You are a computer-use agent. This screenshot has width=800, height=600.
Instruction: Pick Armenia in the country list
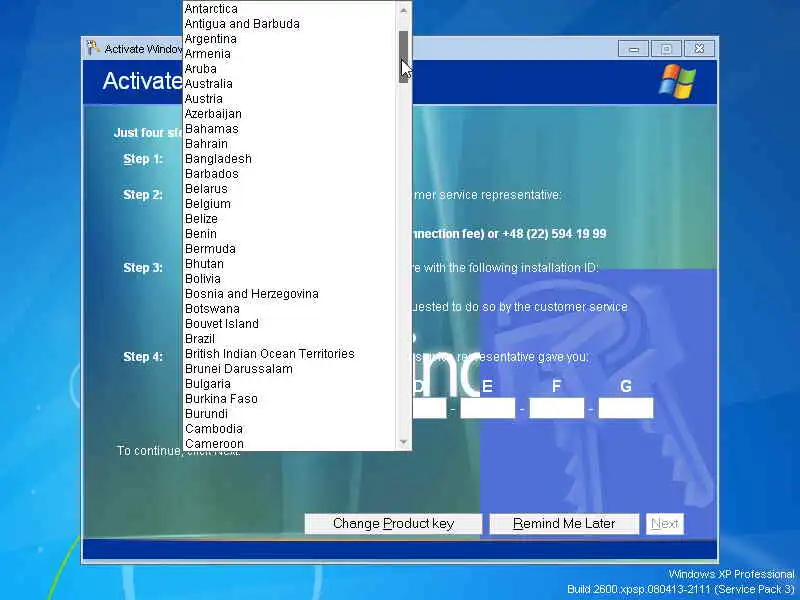click(289, 54)
